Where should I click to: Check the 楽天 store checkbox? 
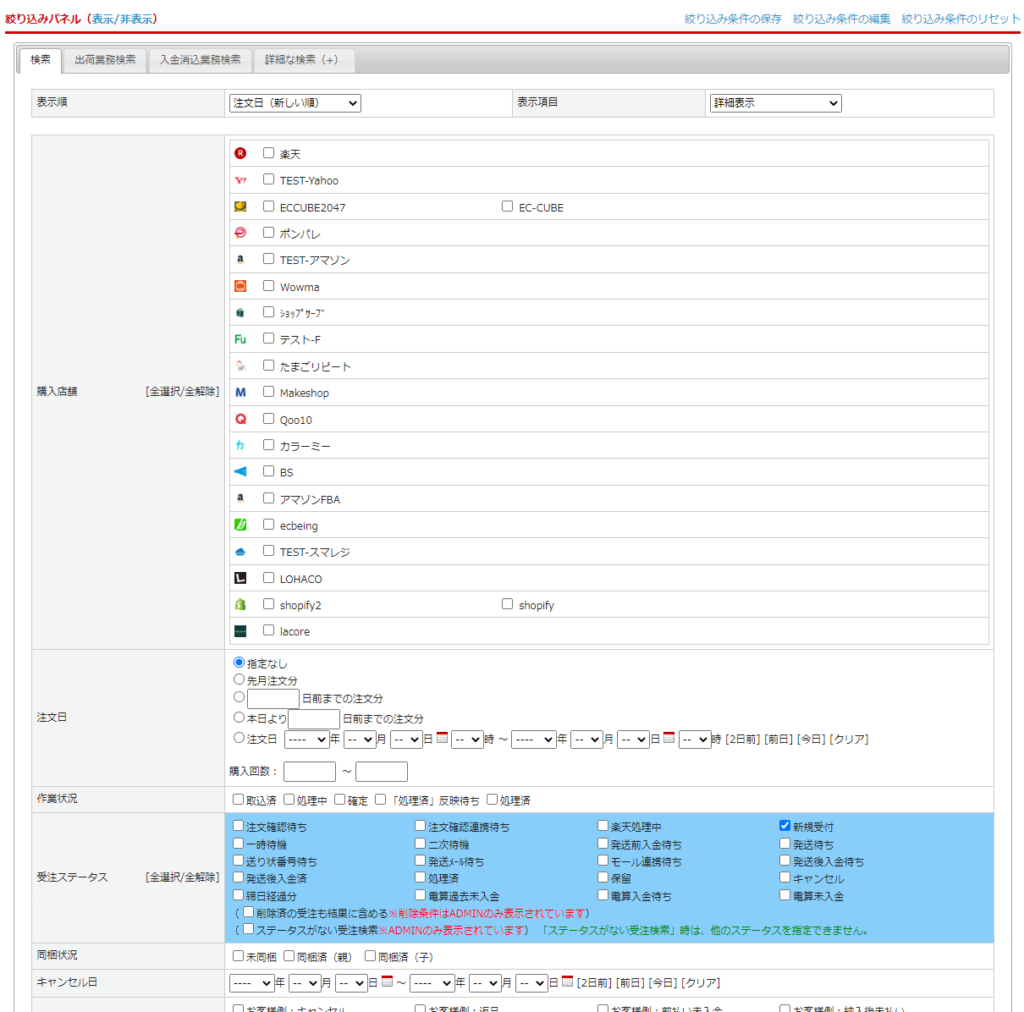[x=268, y=153]
